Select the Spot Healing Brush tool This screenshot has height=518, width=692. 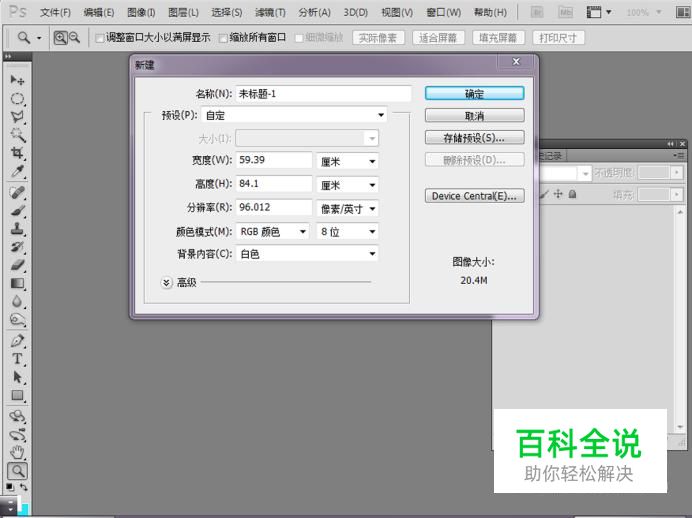(x=17, y=192)
